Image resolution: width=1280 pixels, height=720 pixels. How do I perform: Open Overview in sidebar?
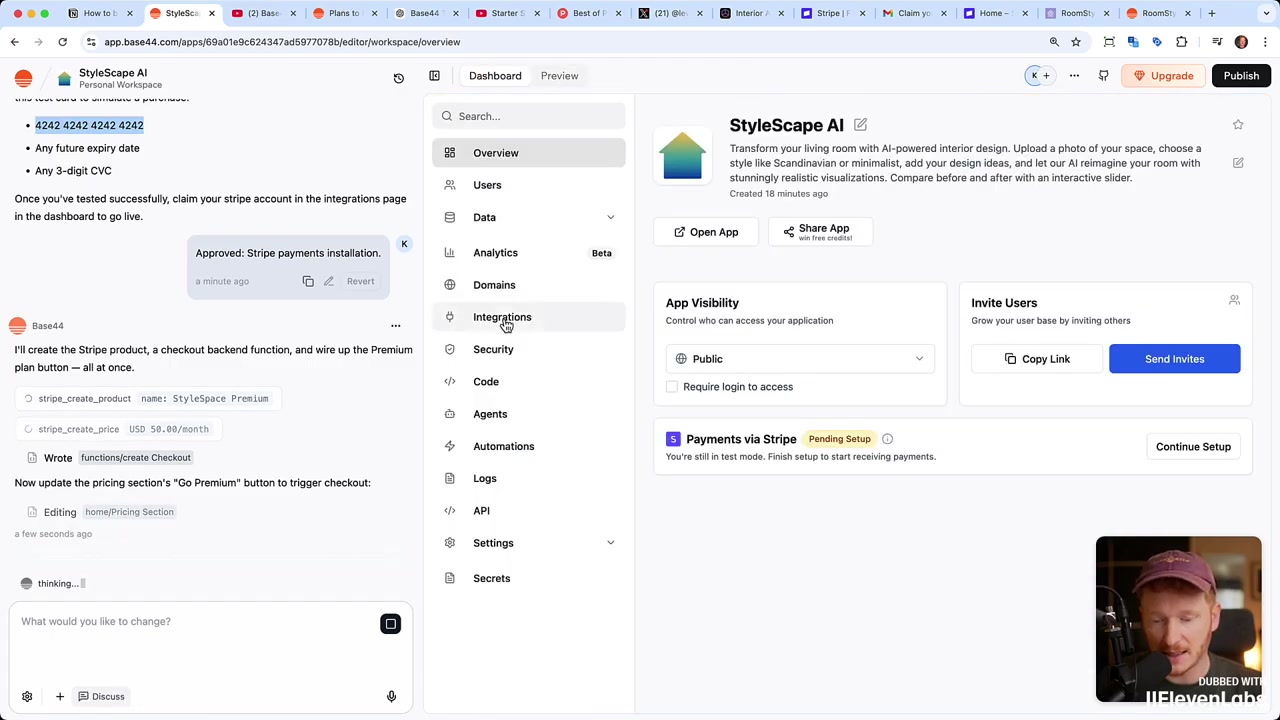(529, 153)
